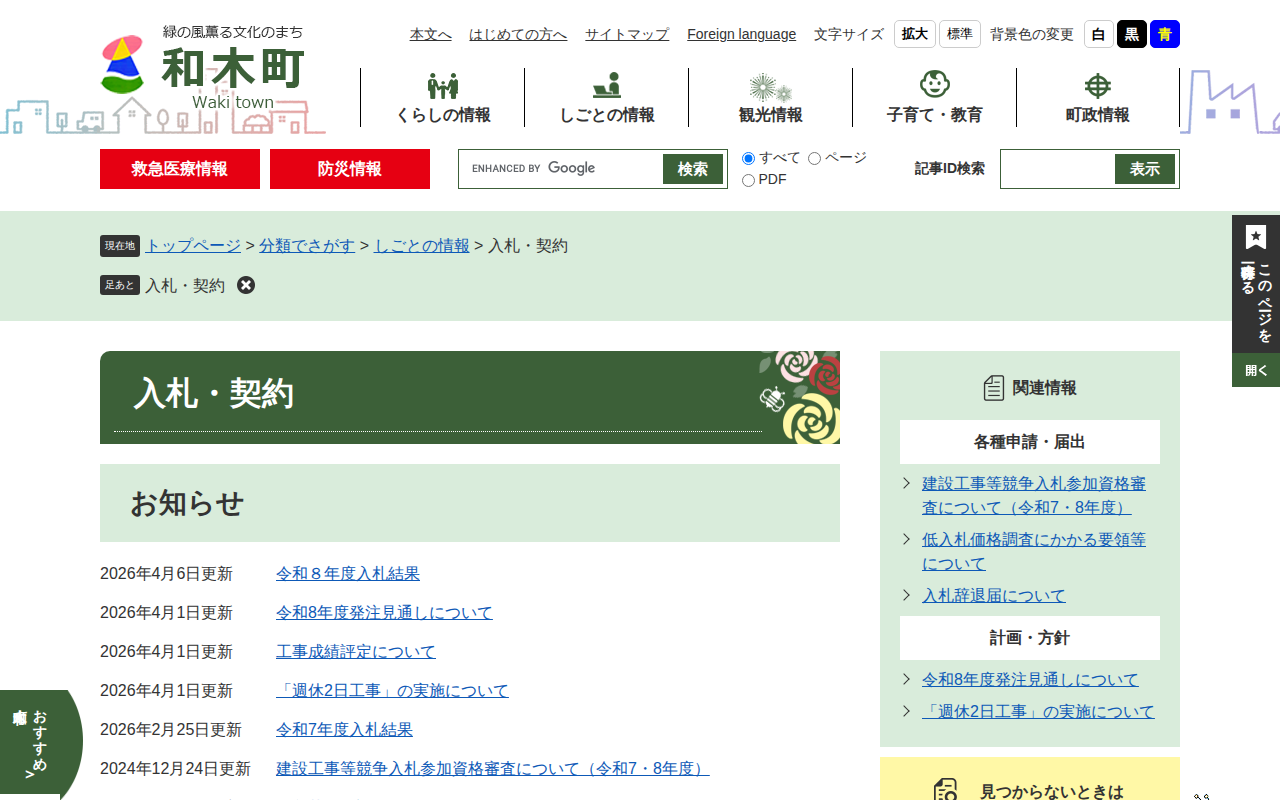Click the red 救急医療情報 button
This screenshot has height=800, width=1280.
tap(180, 169)
